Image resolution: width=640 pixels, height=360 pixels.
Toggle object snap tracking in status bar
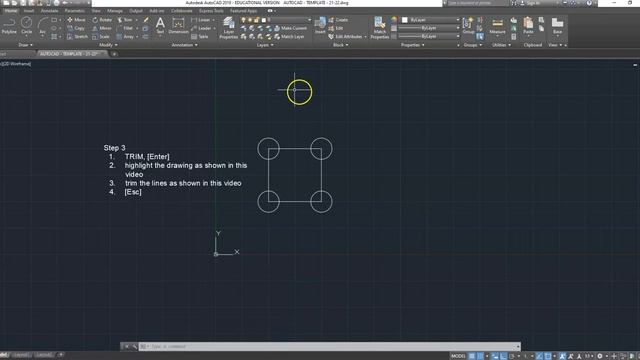click(539, 356)
